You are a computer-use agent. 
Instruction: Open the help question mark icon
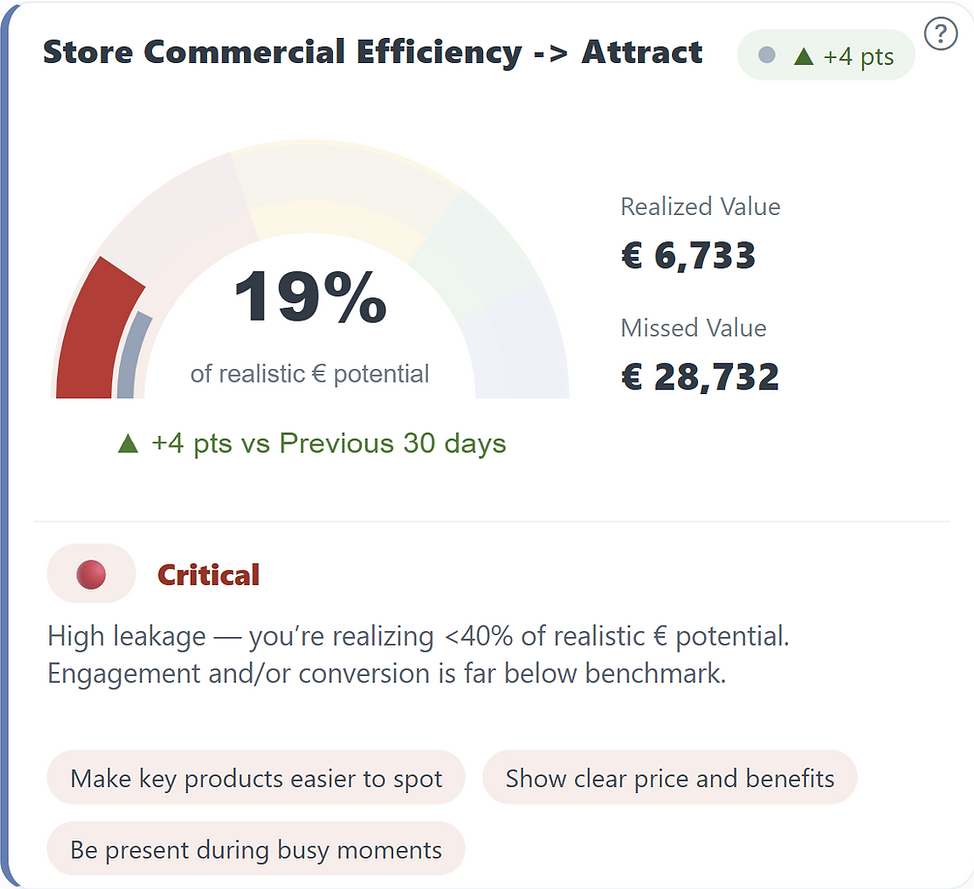(941, 34)
